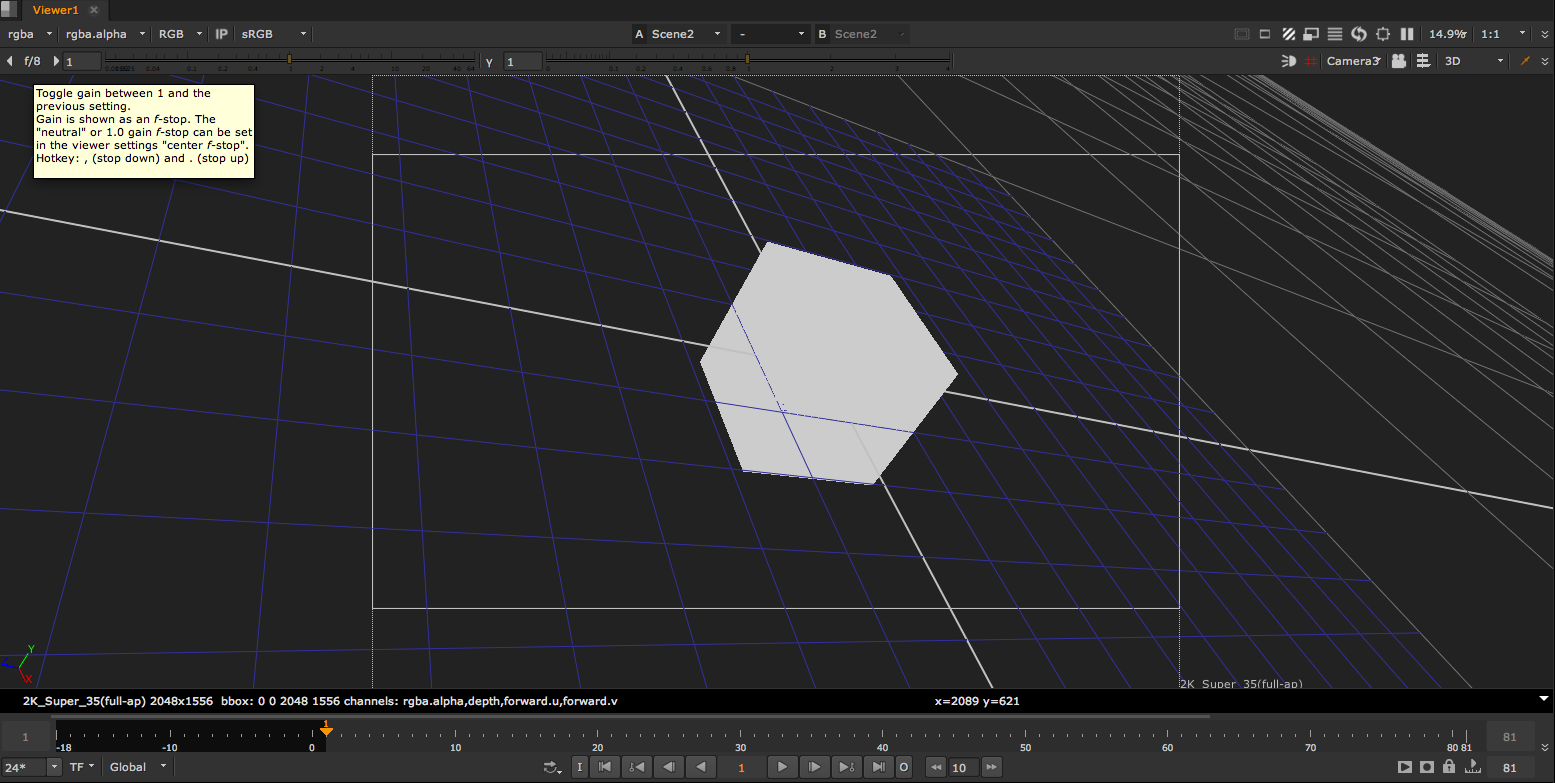Image resolution: width=1555 pixels, height=783 pixels.
Task: Toggle the IP input process button
Action: 222,34
